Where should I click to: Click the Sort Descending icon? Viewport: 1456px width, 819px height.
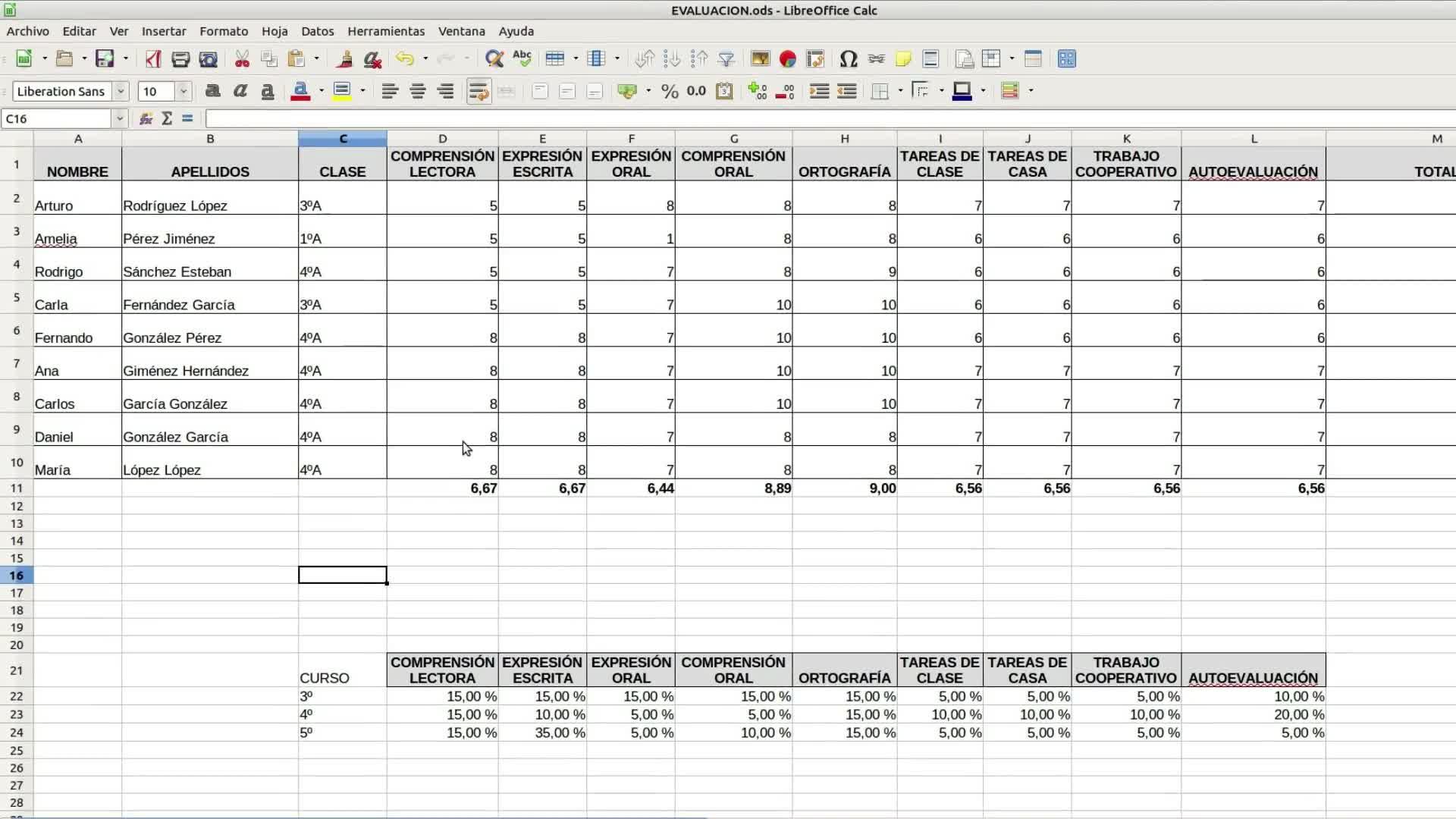pyautogui.click(x=699, y=59)
